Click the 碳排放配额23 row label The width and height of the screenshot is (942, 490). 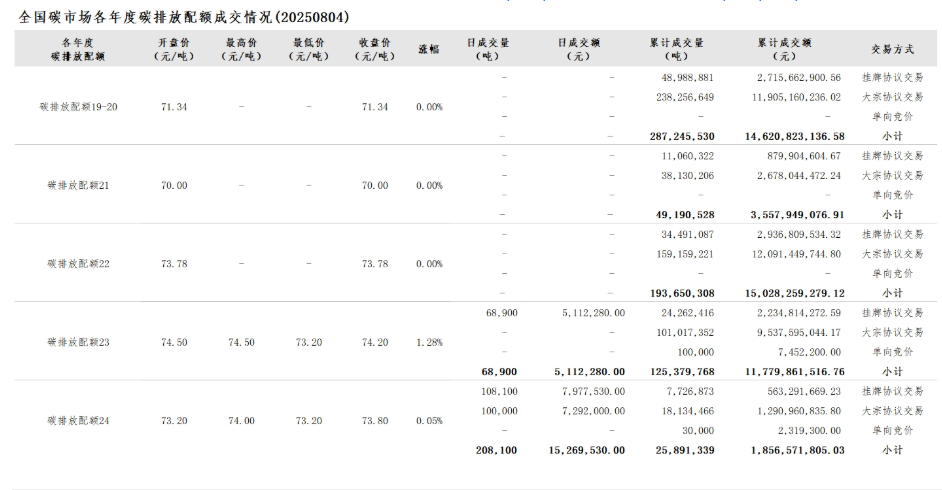pyautogui.click(x=78, y=342)
